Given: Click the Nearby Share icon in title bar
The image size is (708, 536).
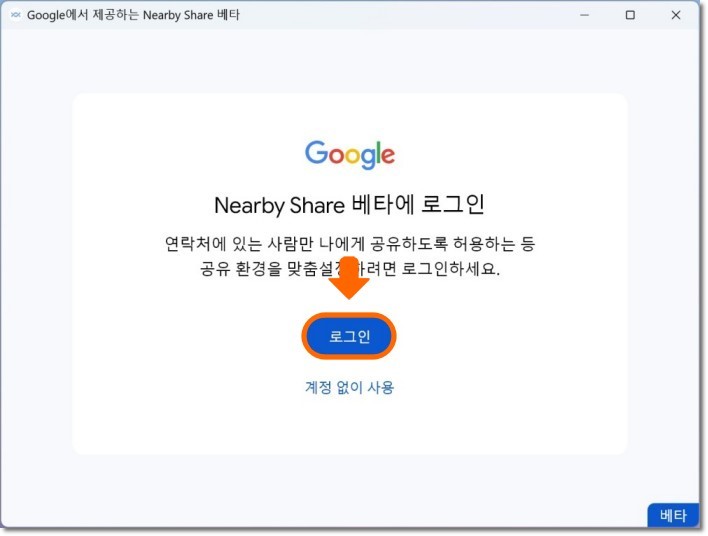Looking at the screenshot, I should (16, 15).
